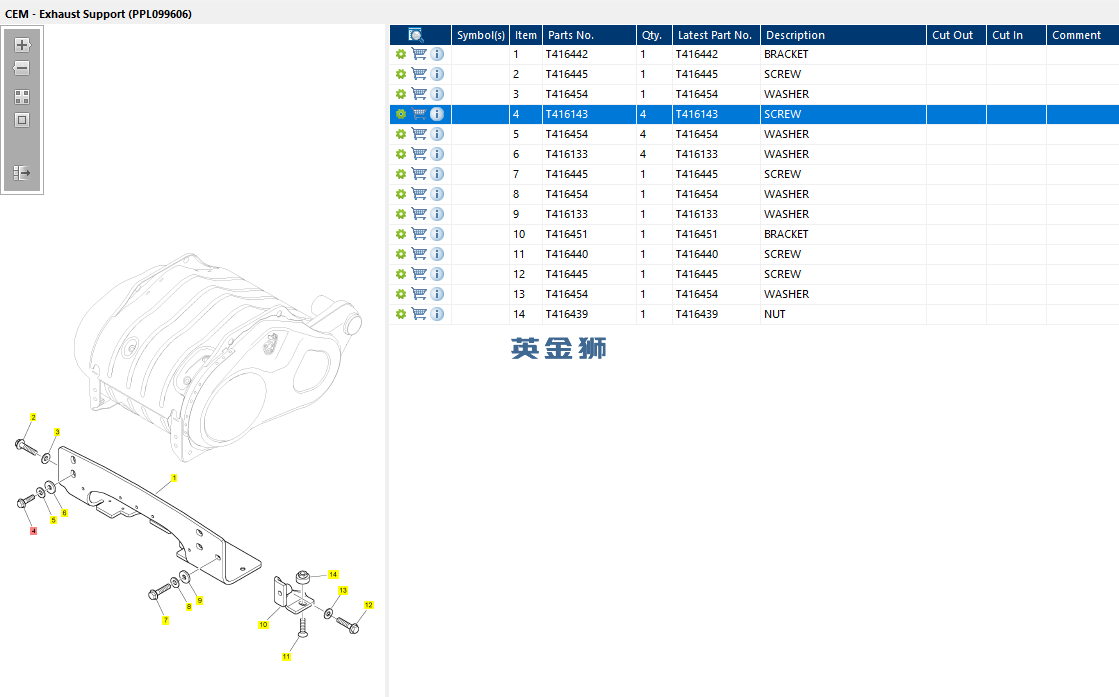Click the Symbol(s) column header
Screen dimensions: 1119x697
pos(480,35)
